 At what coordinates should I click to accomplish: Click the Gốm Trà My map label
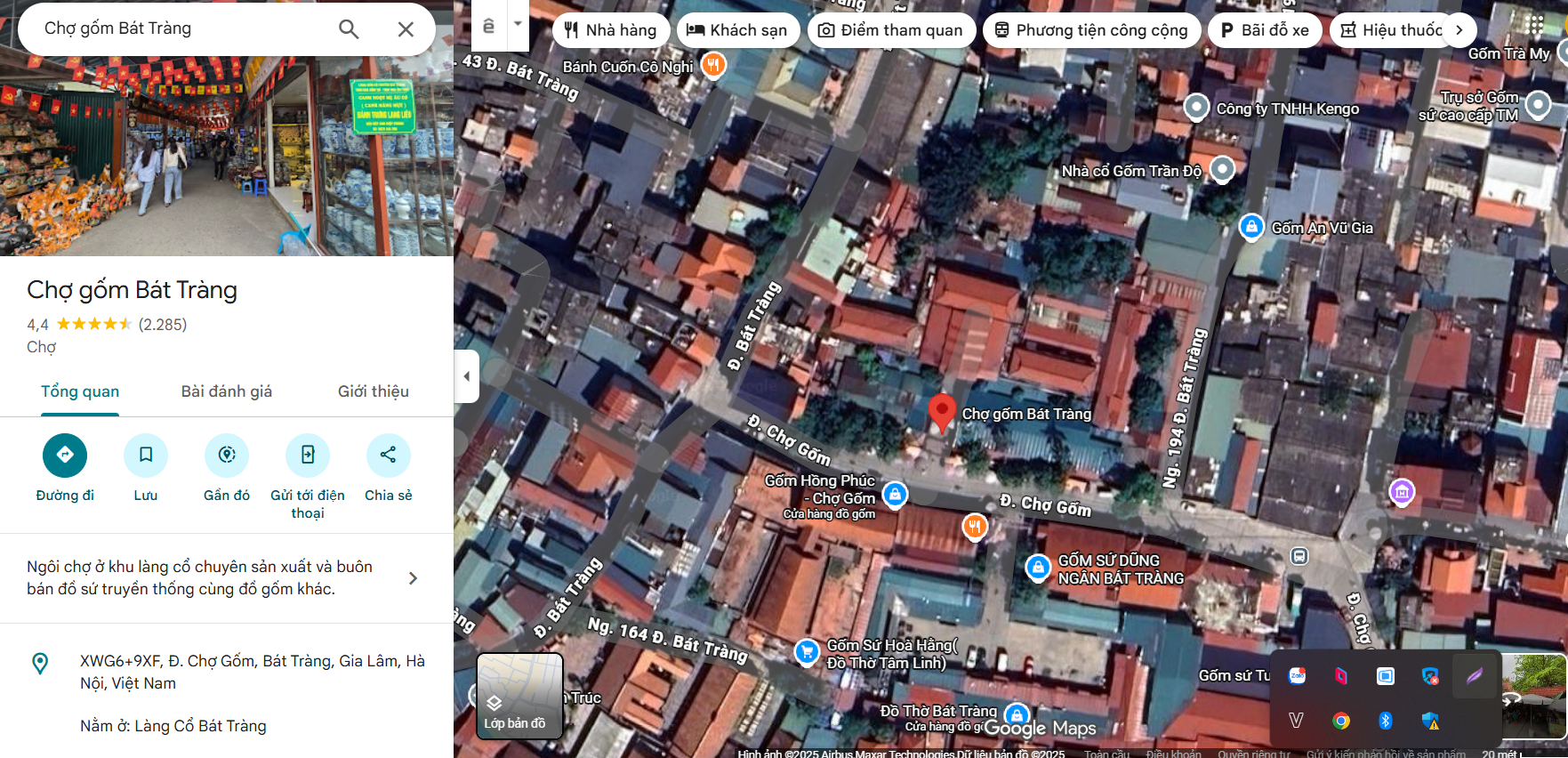coord(1508,53)
